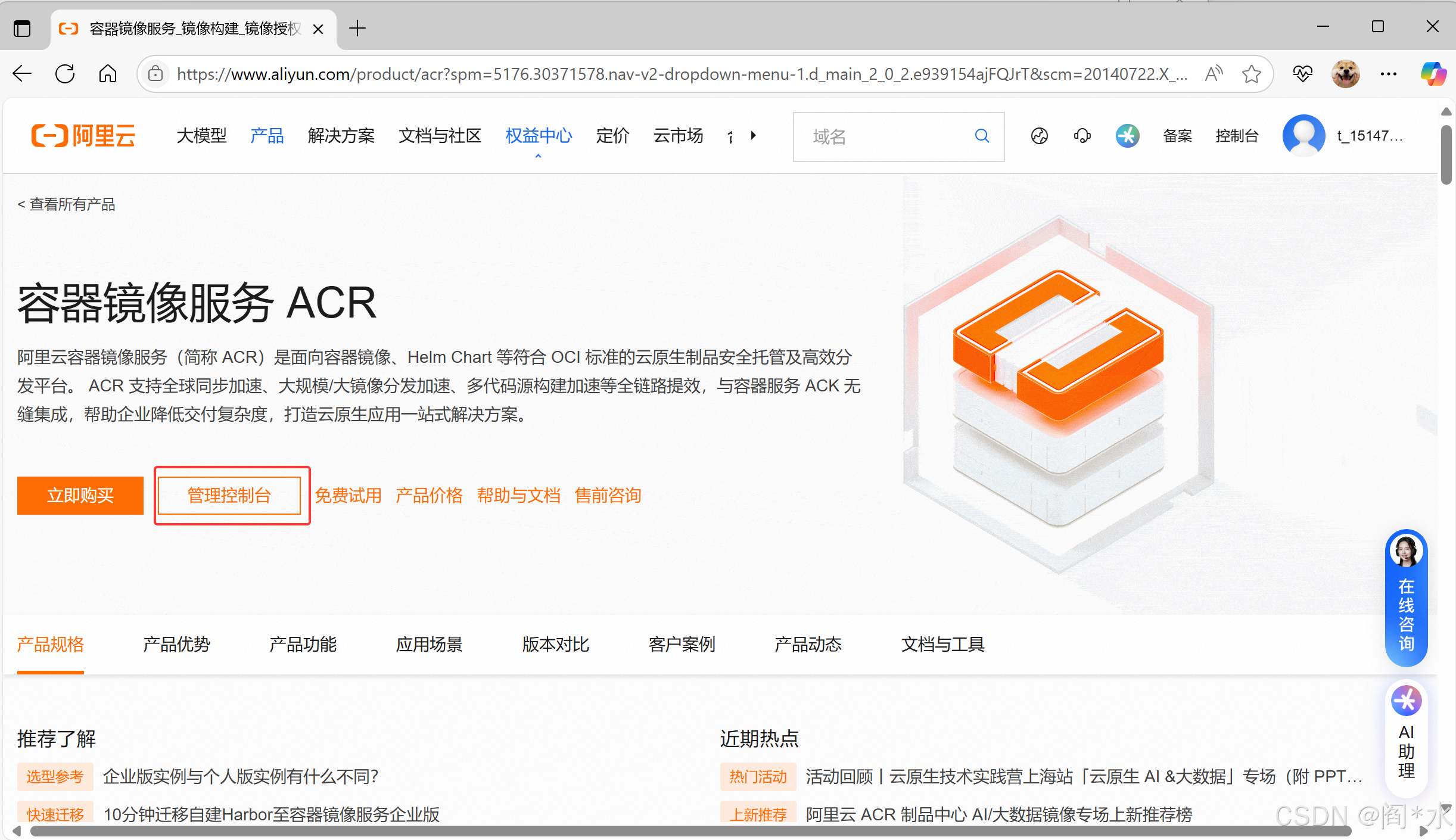
Task: Open the AI assistant star icon in header
Action: (x=1127, y=136)
